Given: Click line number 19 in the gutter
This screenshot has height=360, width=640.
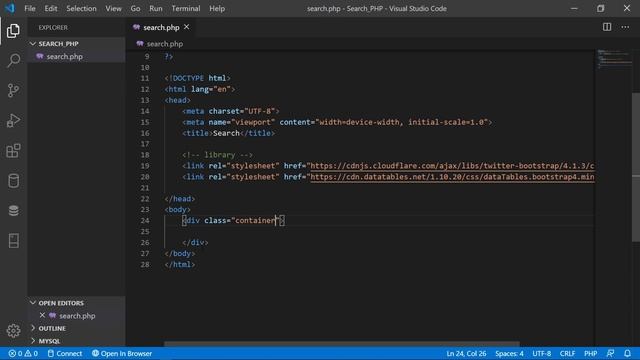Looking at the screenshot, I should 145,166.
